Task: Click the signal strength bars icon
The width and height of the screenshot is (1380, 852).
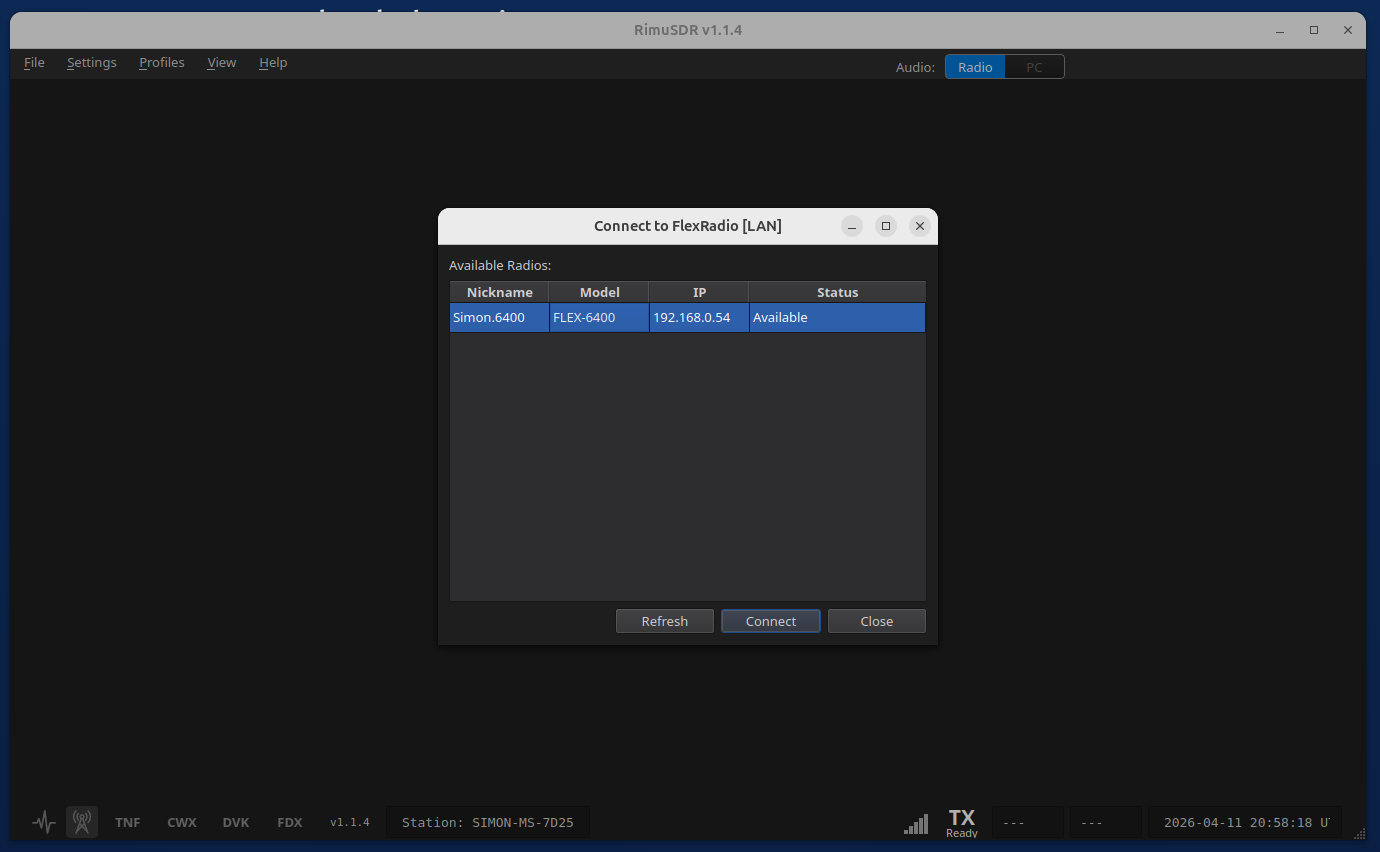Action: coord(915,824)
